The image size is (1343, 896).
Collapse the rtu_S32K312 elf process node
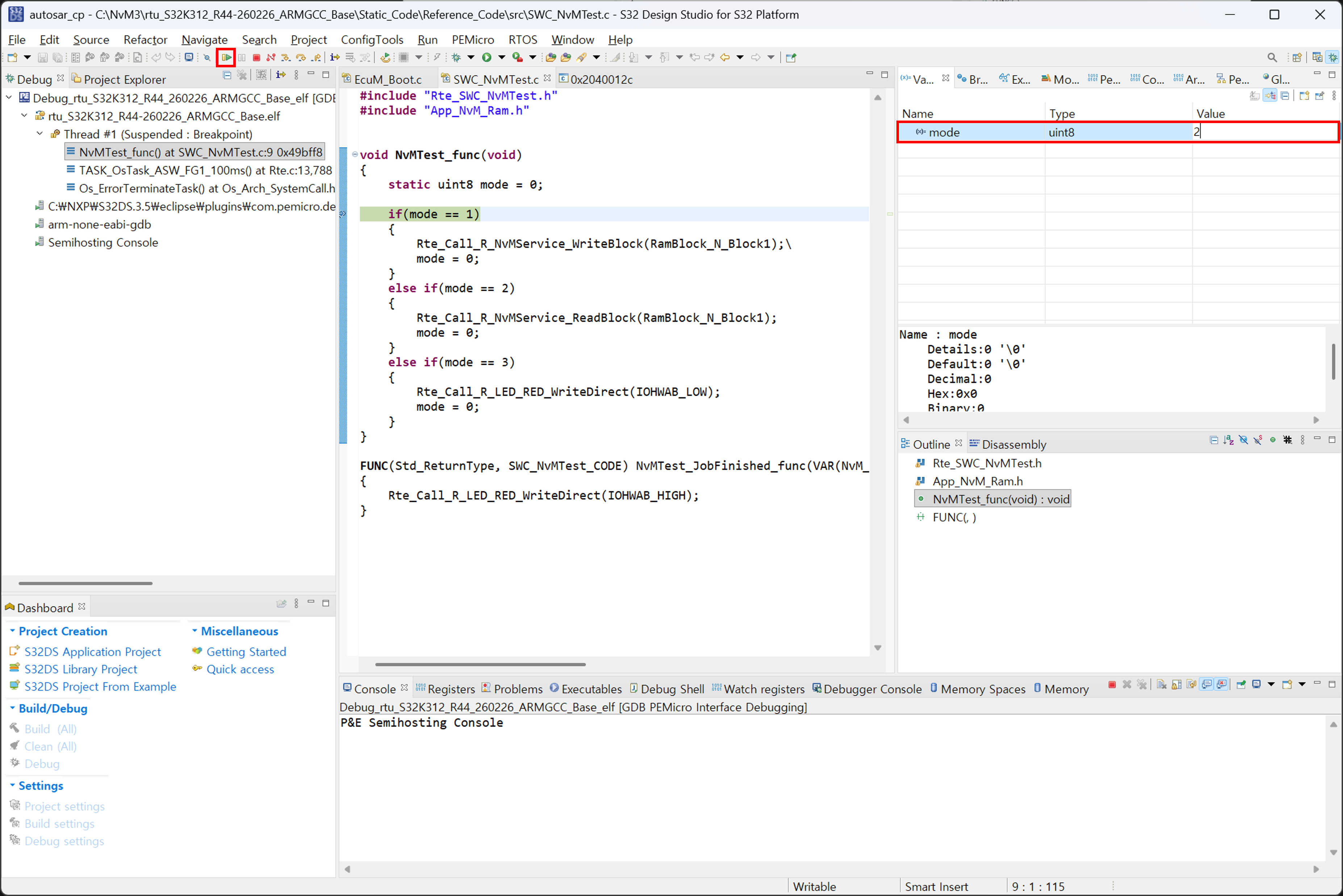pos(24,115)
